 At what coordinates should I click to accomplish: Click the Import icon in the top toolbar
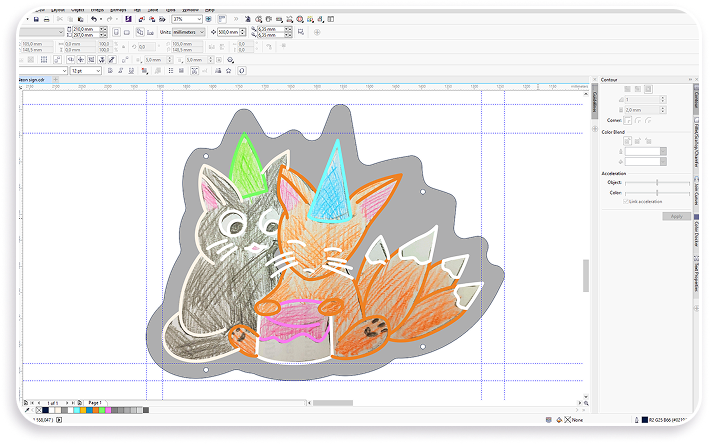click(x=142, y=19)
